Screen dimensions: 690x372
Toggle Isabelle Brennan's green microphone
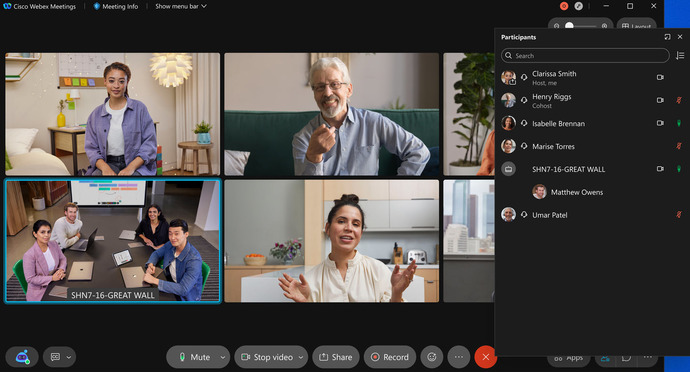[x=679, y=123]
